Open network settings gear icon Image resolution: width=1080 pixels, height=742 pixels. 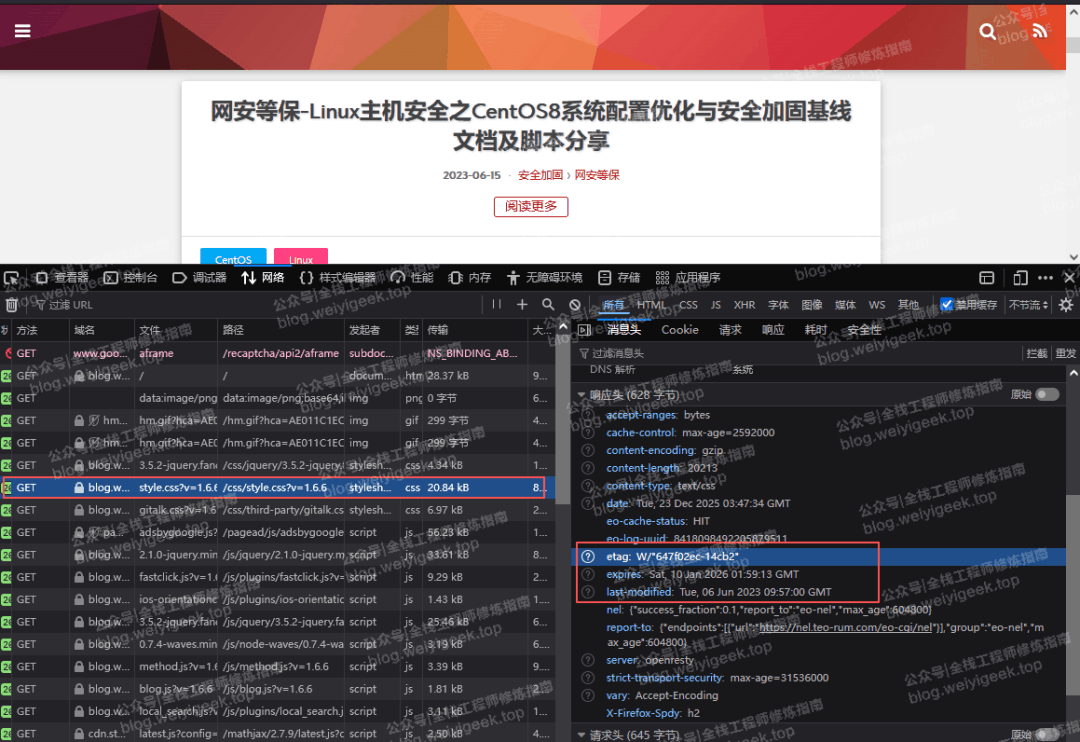pos(1066,305)
